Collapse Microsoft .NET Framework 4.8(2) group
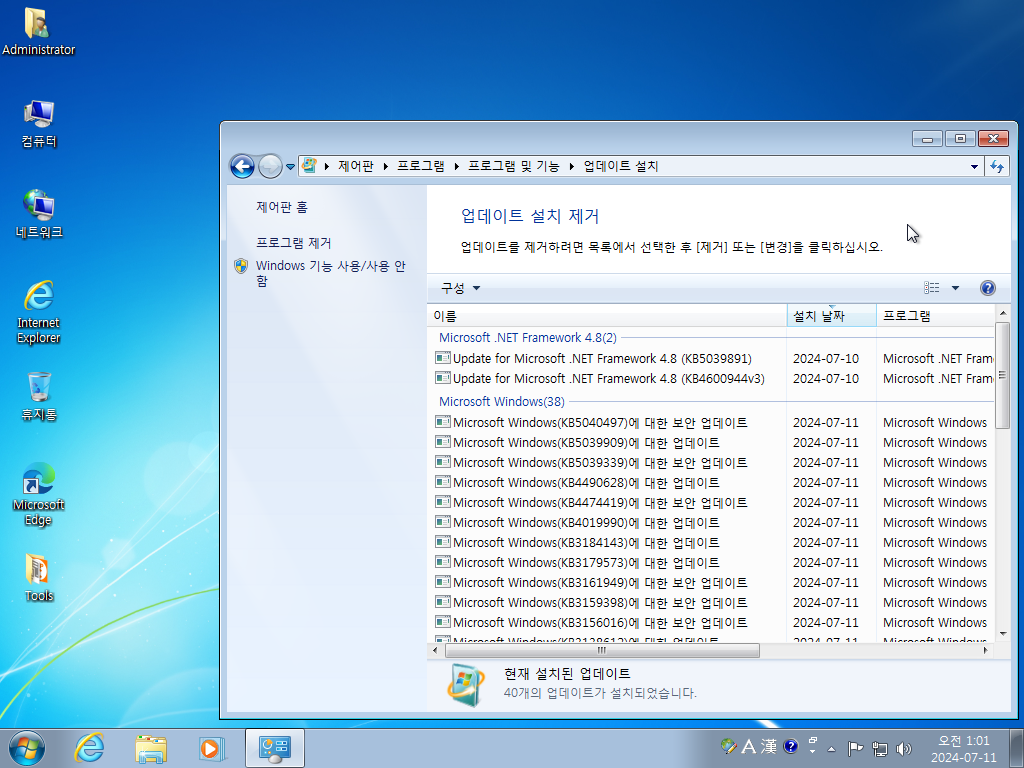1024x768 pixels. 528,338
